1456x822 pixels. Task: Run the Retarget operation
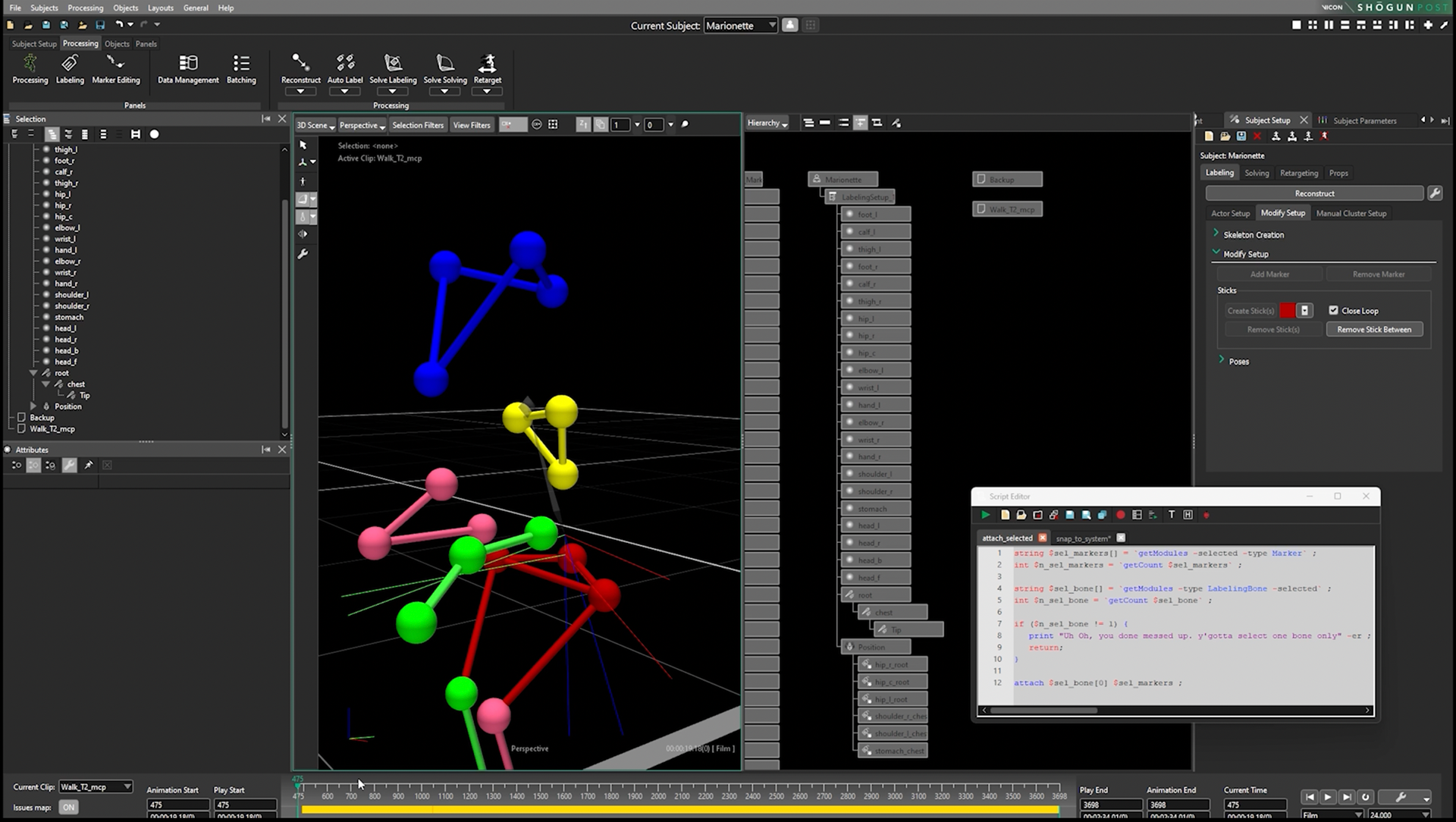point(488,68)
